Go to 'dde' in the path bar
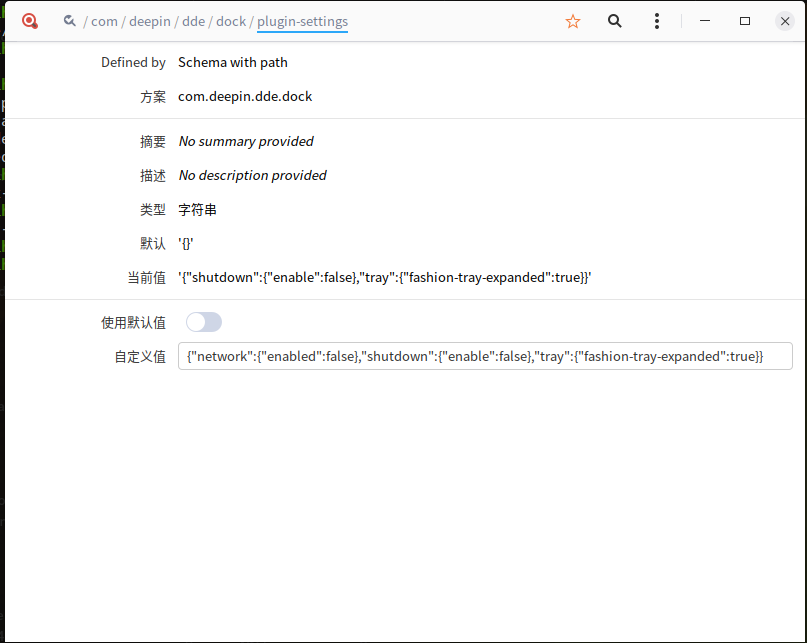Viewport: 807px width, 643px height. pos(194,22)
